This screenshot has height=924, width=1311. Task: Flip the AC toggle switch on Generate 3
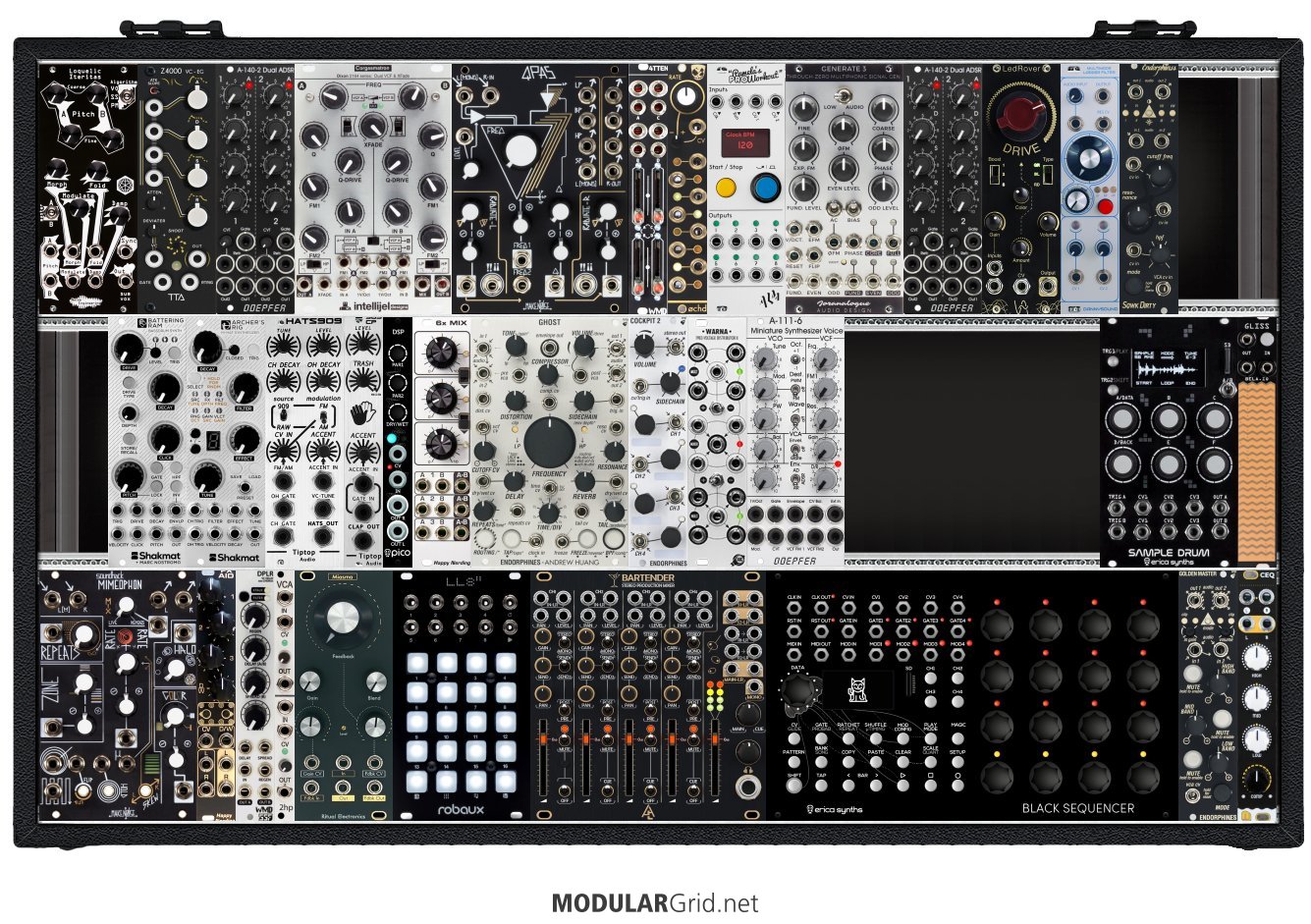pyautogui.click(x=834, y=208)
